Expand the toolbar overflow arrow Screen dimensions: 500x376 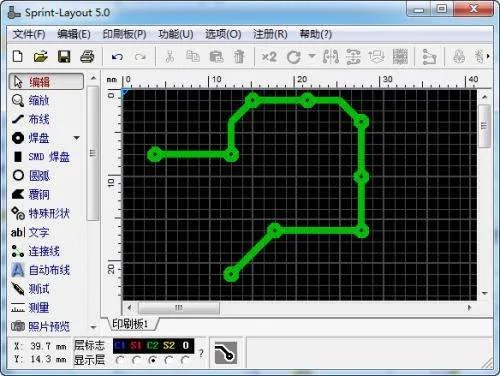(488, 56)
